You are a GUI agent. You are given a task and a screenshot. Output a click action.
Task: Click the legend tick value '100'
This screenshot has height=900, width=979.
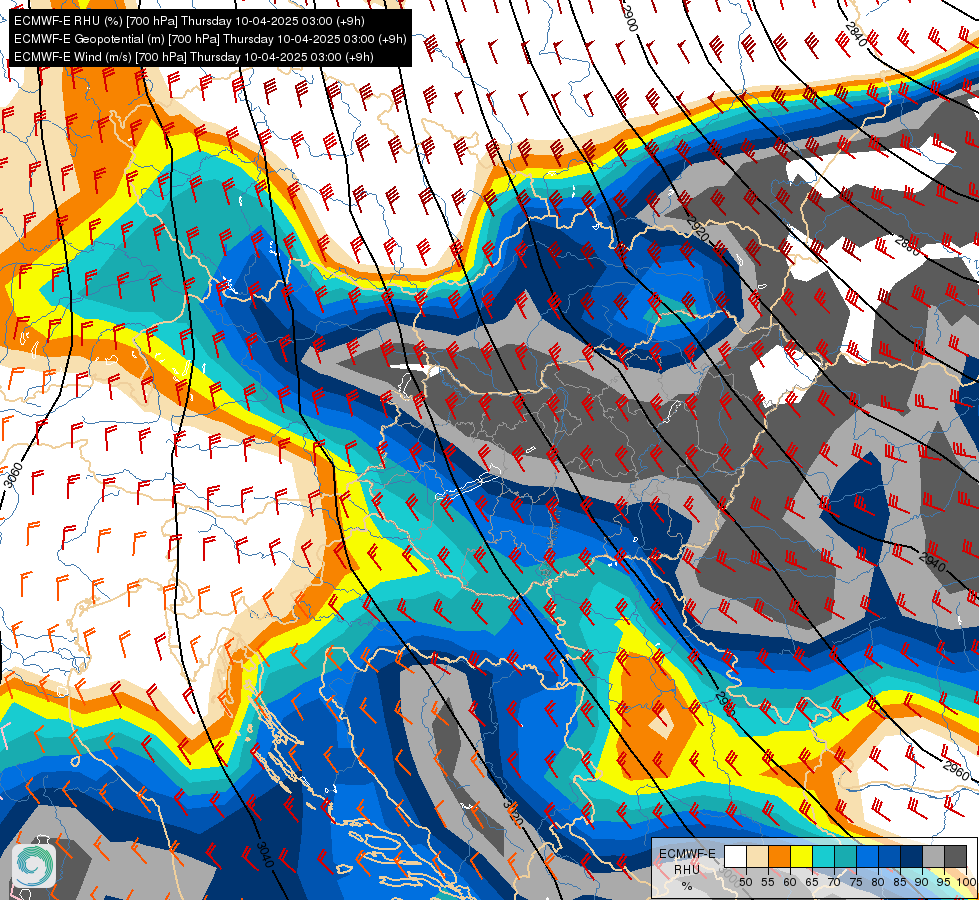967,882
